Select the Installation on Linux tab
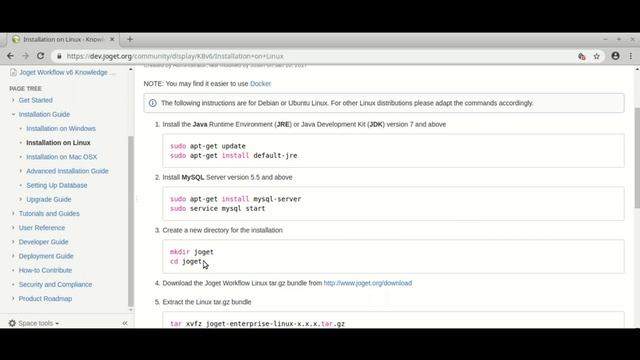Screen dimensions: 640x360 pos(63,39)
